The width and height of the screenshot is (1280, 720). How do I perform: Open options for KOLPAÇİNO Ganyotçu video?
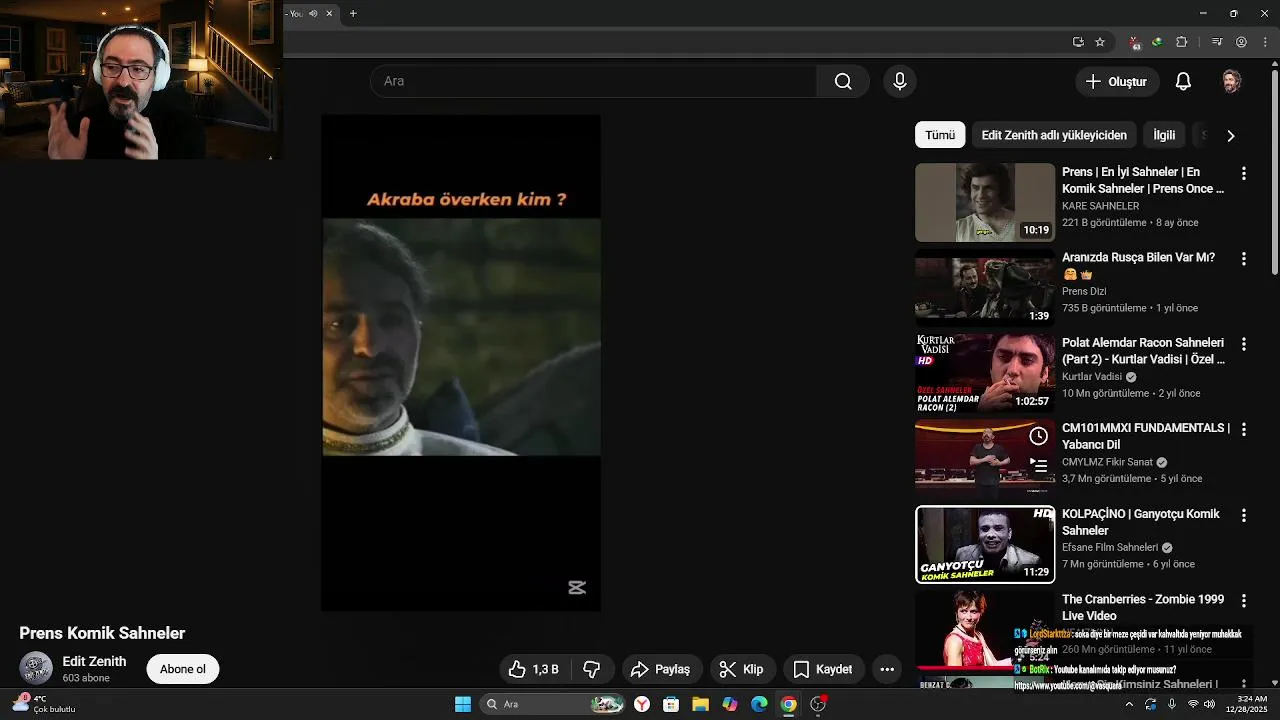point(1243,515)
